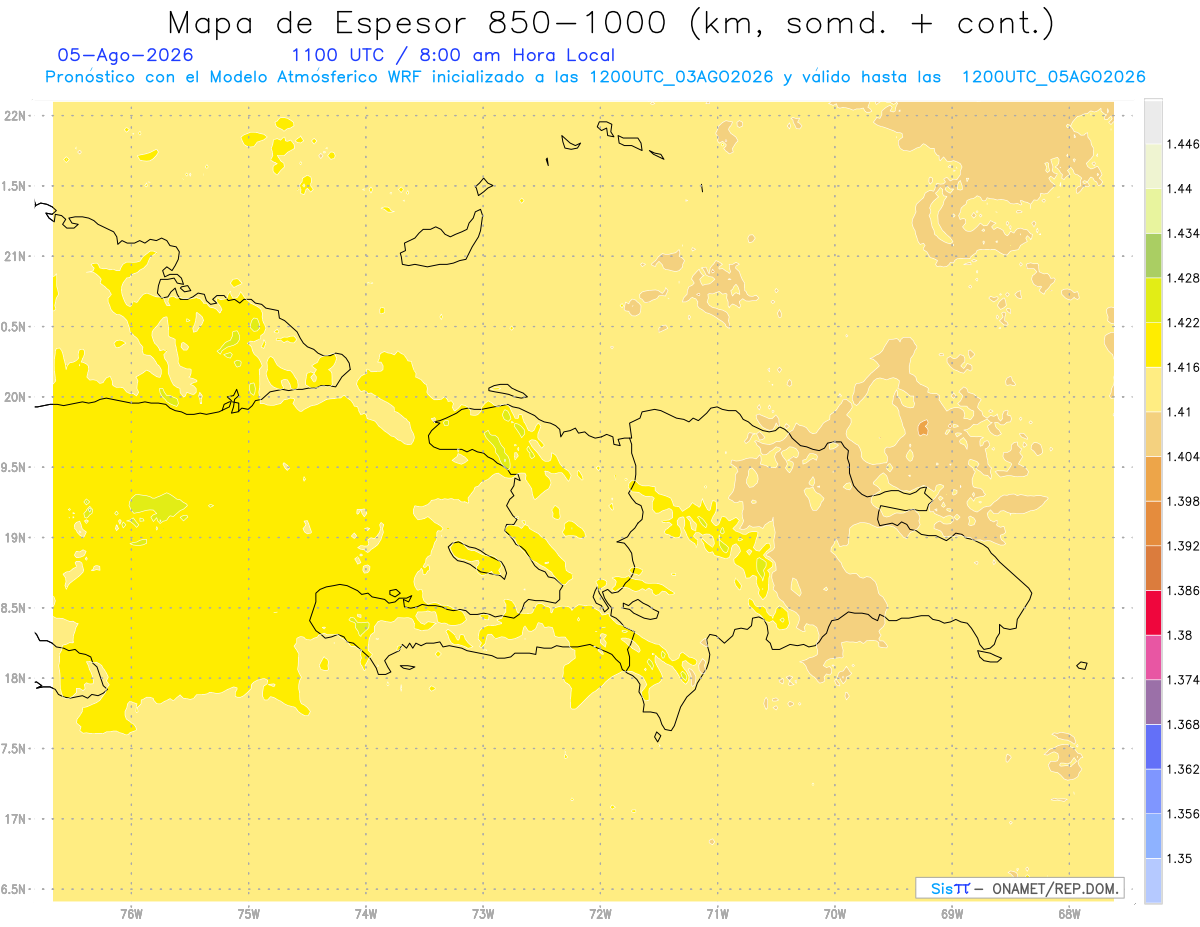Select the tan legend swatch between 1.404 and 1.41
Viewport: 1200px width, 927px height.
coord(1153,434)
